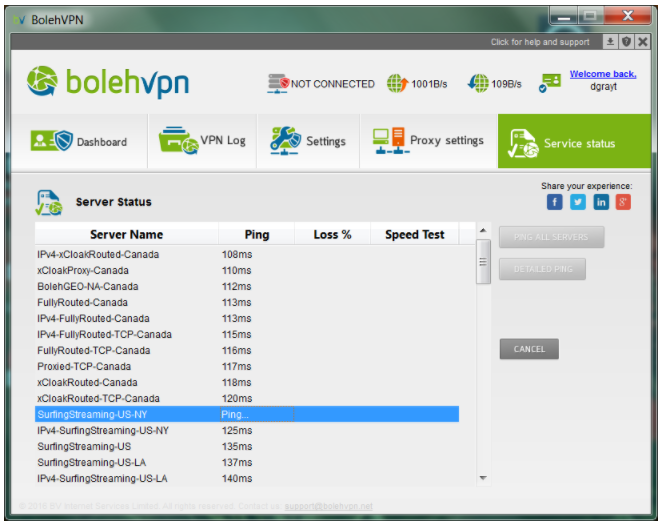
Task: Sort by the Loss % column header
Action: point(332,234)
